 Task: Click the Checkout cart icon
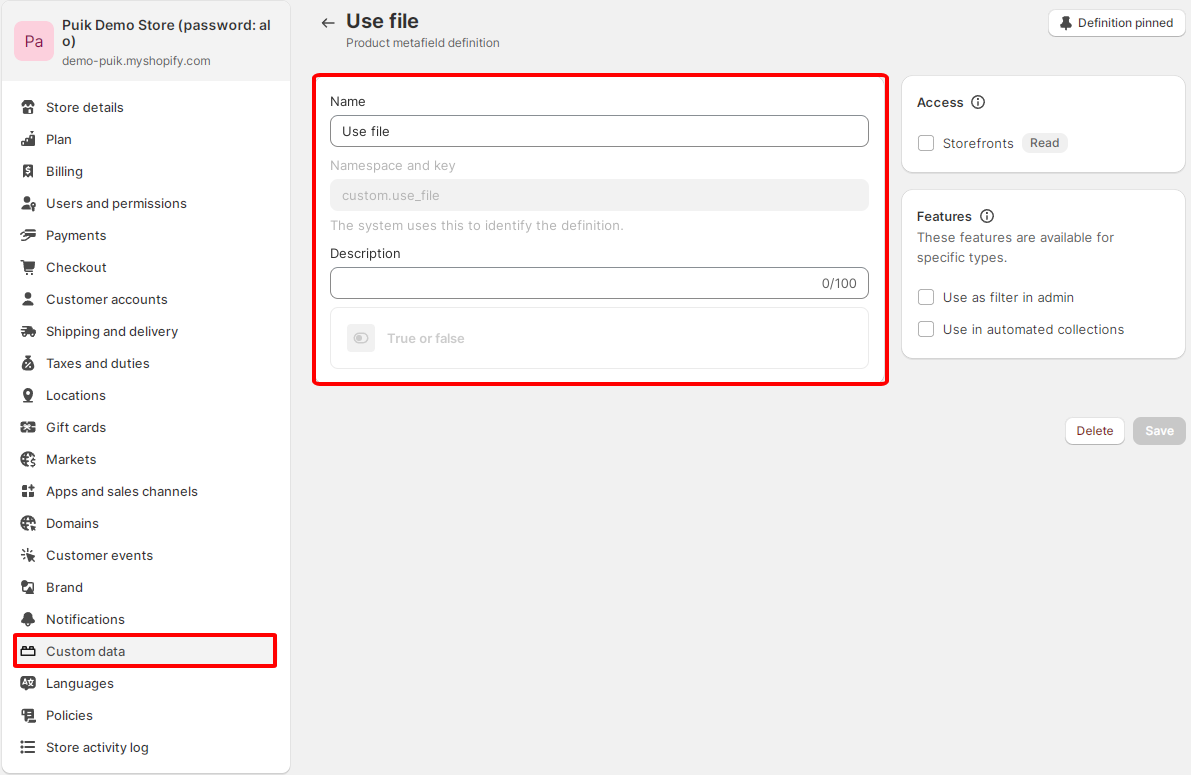[x=28, y=267]
